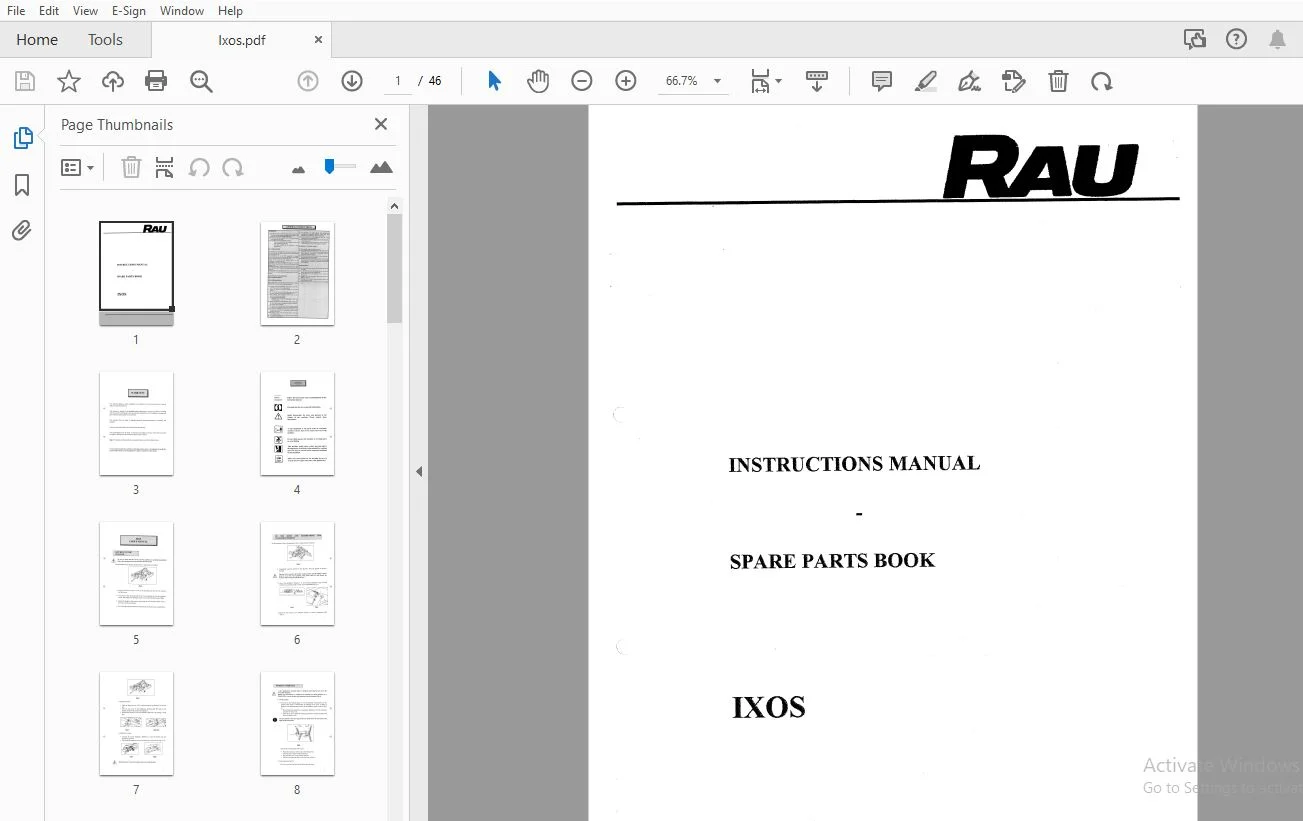Screen dimensions: 1303x821
Task: Select the Highlight text pen tool
Action: pos(926,82)
